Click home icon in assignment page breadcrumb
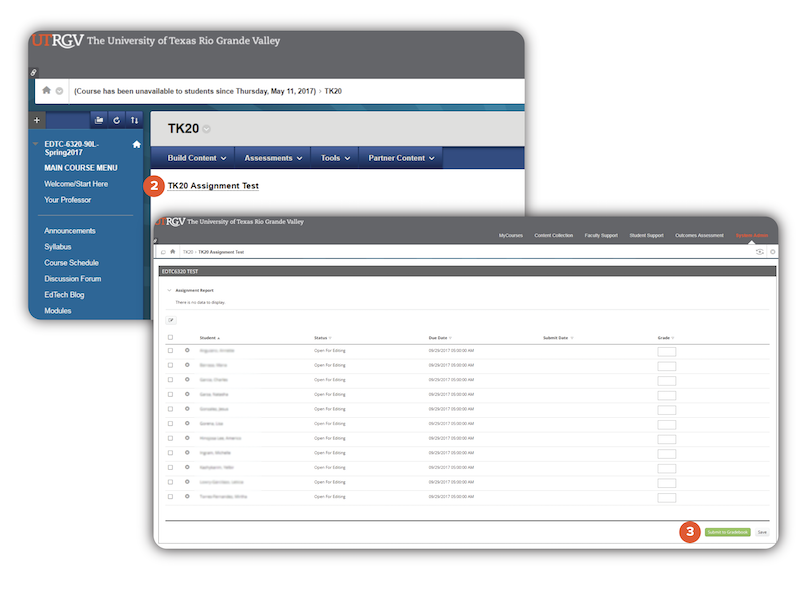The height and width of the screenshot is (591, 800). [172, 252]
